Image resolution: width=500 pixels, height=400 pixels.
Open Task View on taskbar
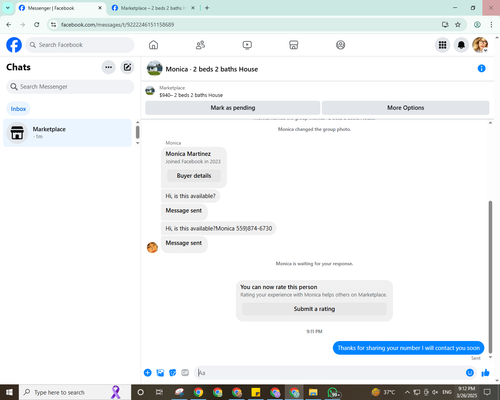(x=159, y=392)
